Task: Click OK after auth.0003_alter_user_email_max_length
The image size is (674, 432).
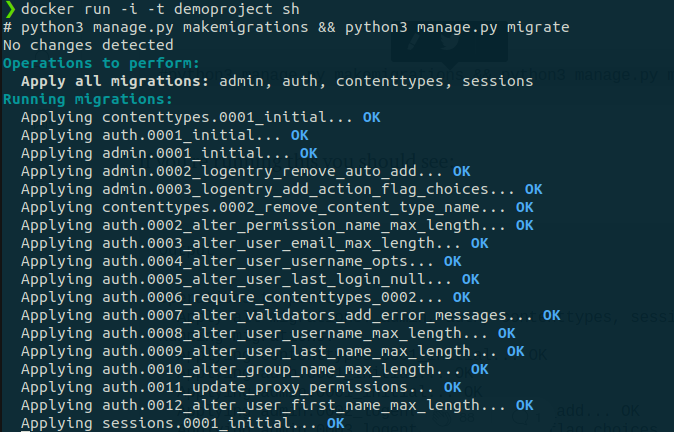Action: [x=480, y=244]
